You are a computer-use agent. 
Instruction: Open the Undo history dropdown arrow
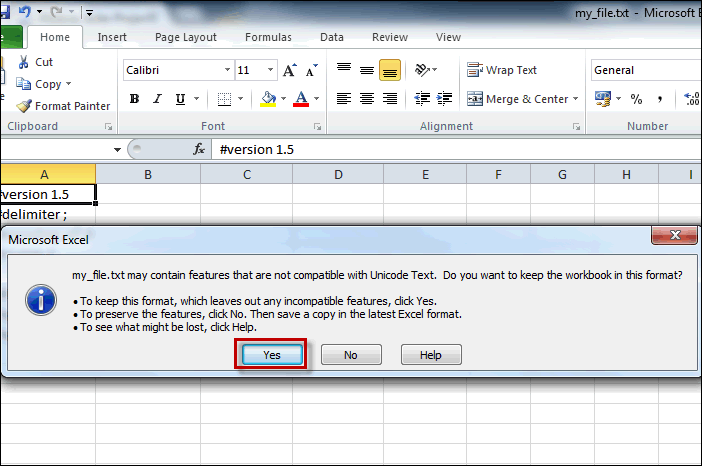[x=39, y=12]
